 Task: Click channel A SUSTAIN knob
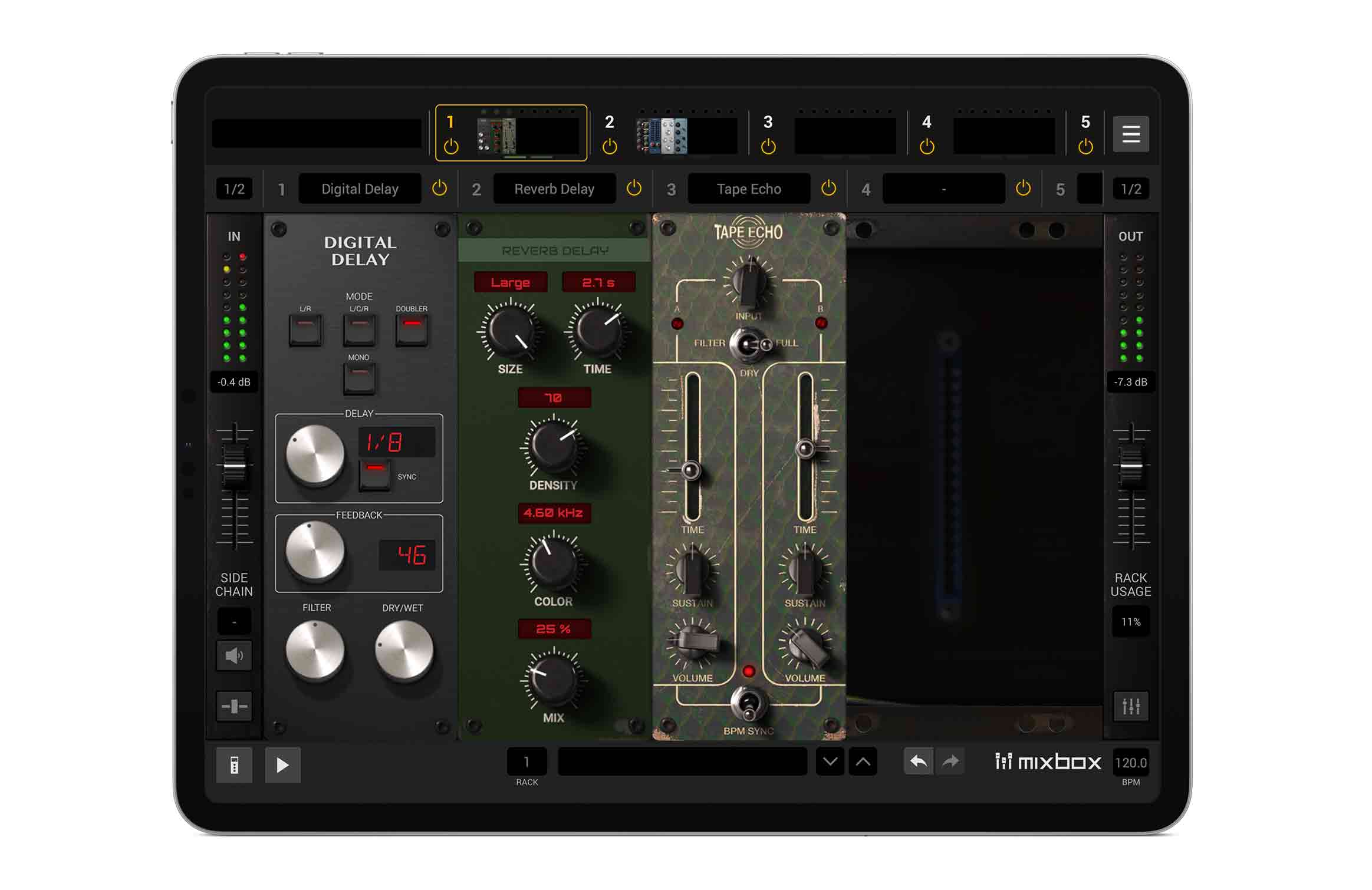click(x=692, y=571)
